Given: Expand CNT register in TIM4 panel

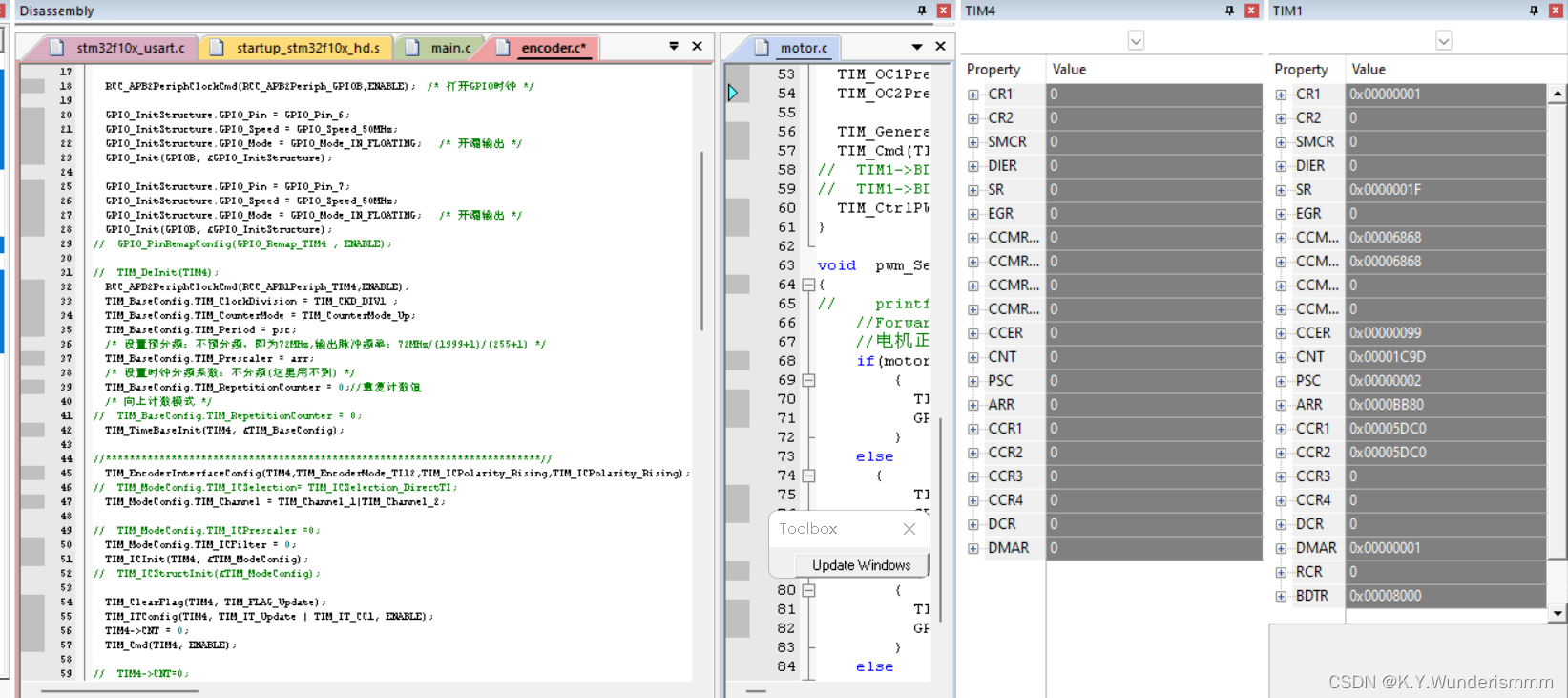Looking at the screenshot, I should (973, 357).
